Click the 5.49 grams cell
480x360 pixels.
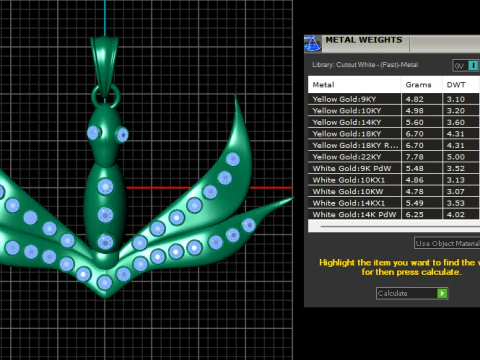[x=422, y=203]
